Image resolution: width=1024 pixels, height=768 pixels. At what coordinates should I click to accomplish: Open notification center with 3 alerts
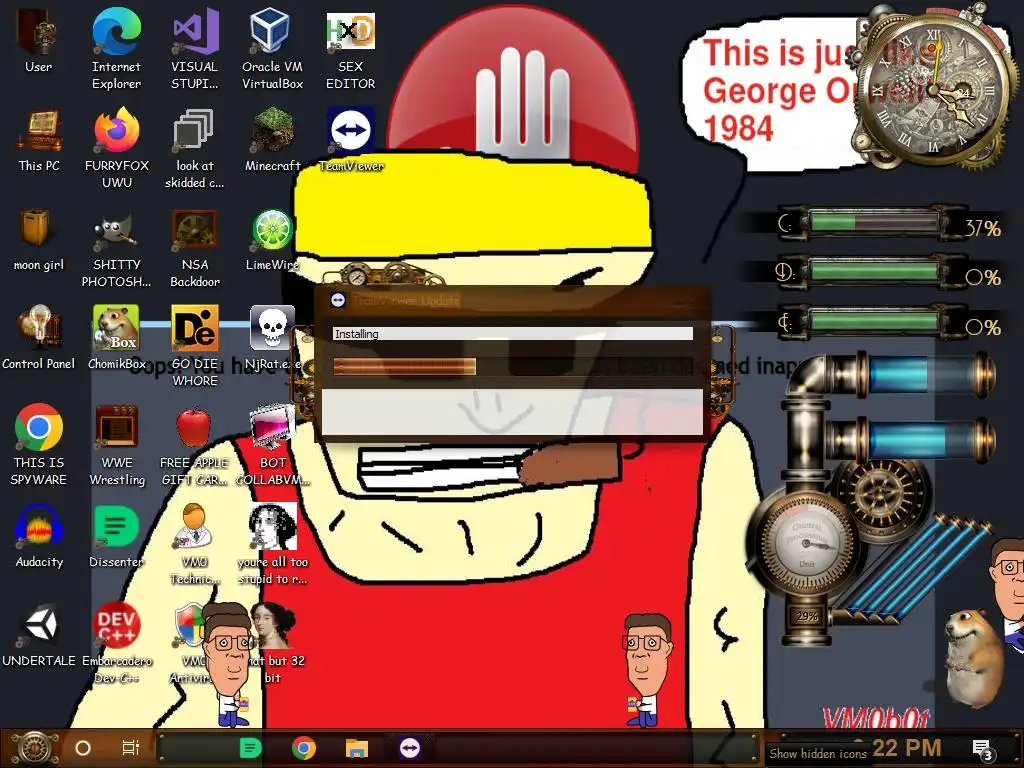tap(982, 750)
